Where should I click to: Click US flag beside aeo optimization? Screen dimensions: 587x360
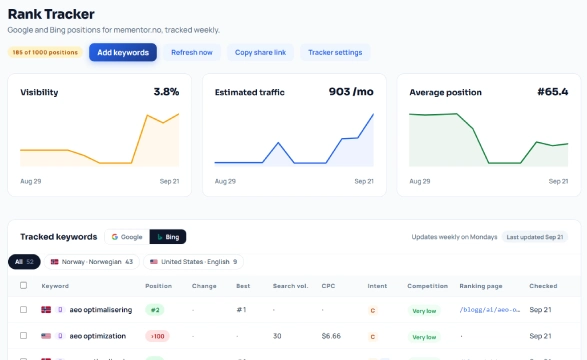pos(46,336)
